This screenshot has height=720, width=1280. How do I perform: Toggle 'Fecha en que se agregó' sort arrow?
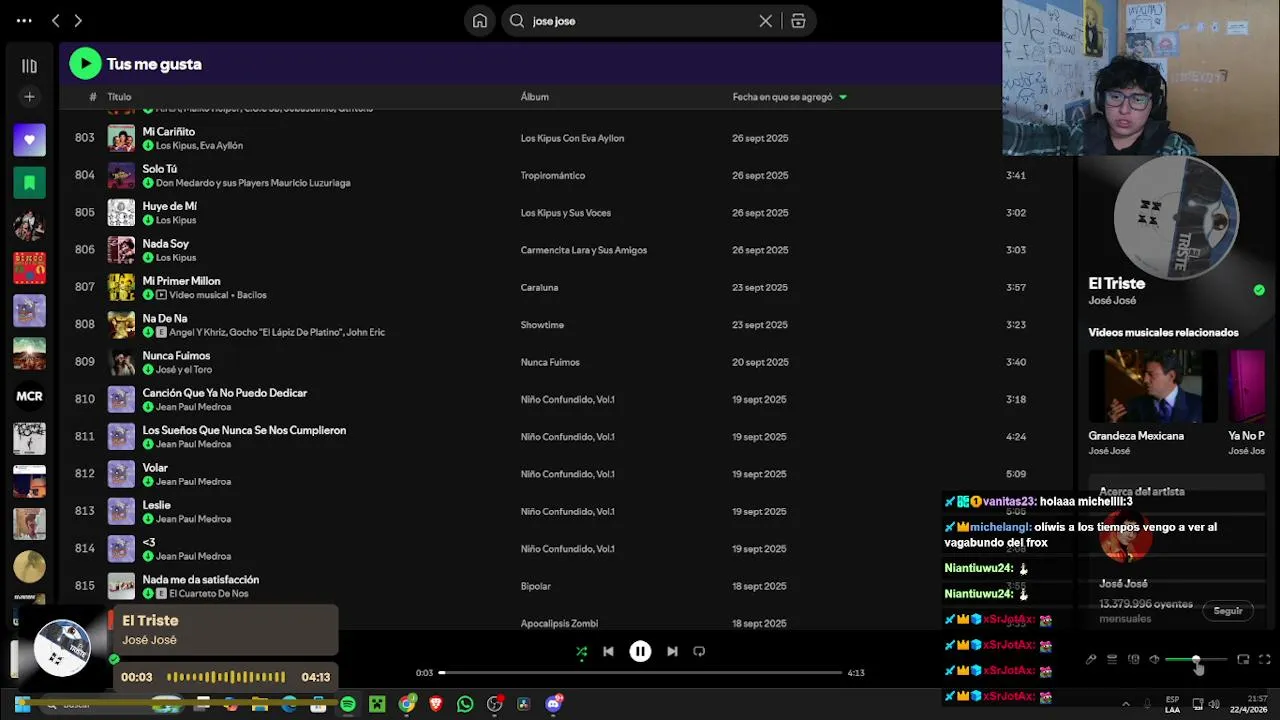point(843,97)
